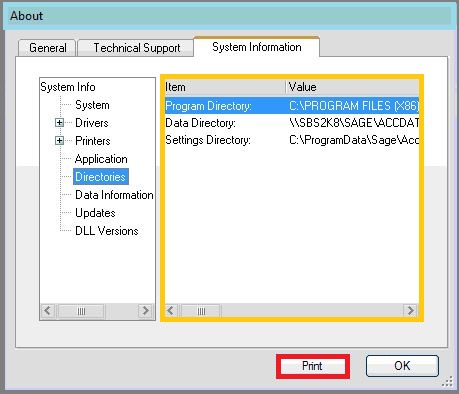Select the Data Directory row

292,123
